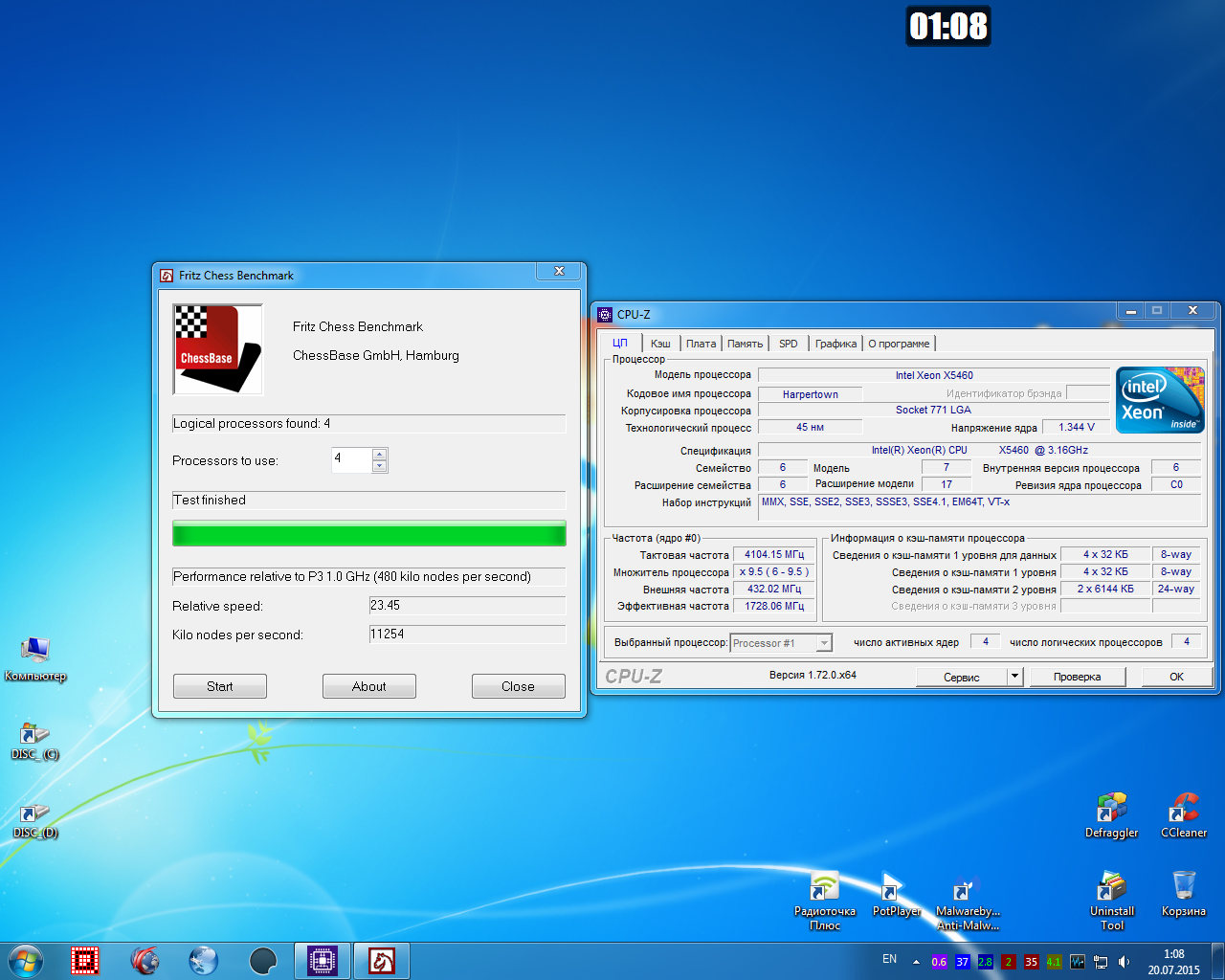Screen dimensions: 1225x980
Task: Click the Start button in Fritz Benchmark
Action: click(220, 686)
